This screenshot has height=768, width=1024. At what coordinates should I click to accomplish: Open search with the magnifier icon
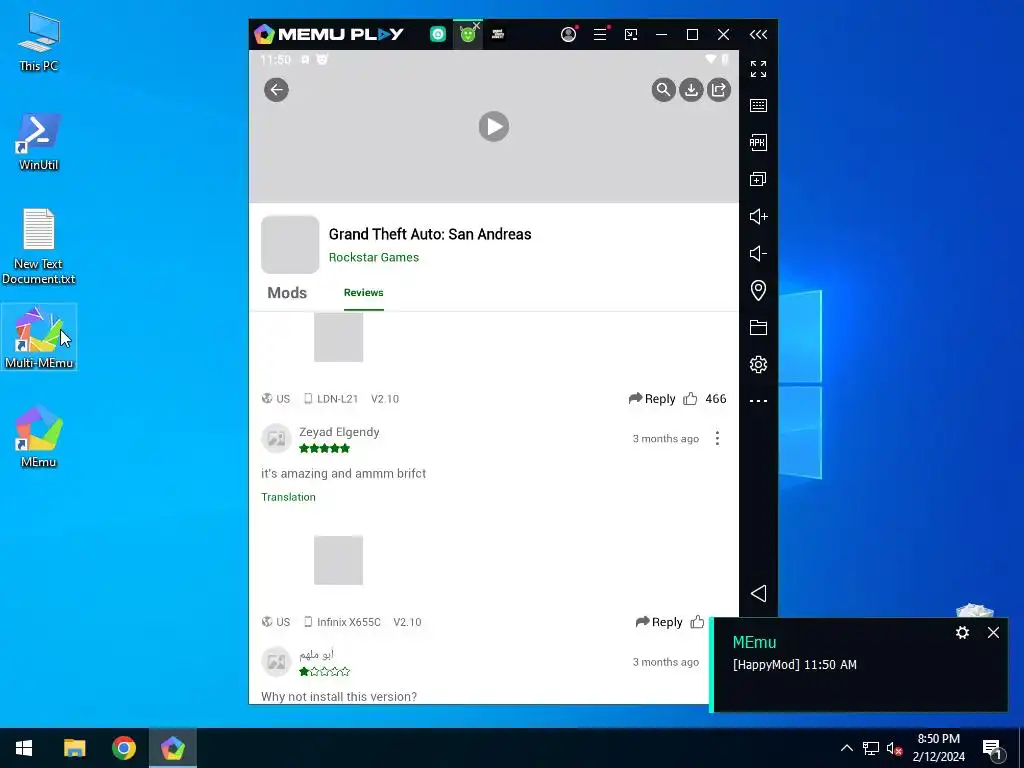tap(663, 90)
